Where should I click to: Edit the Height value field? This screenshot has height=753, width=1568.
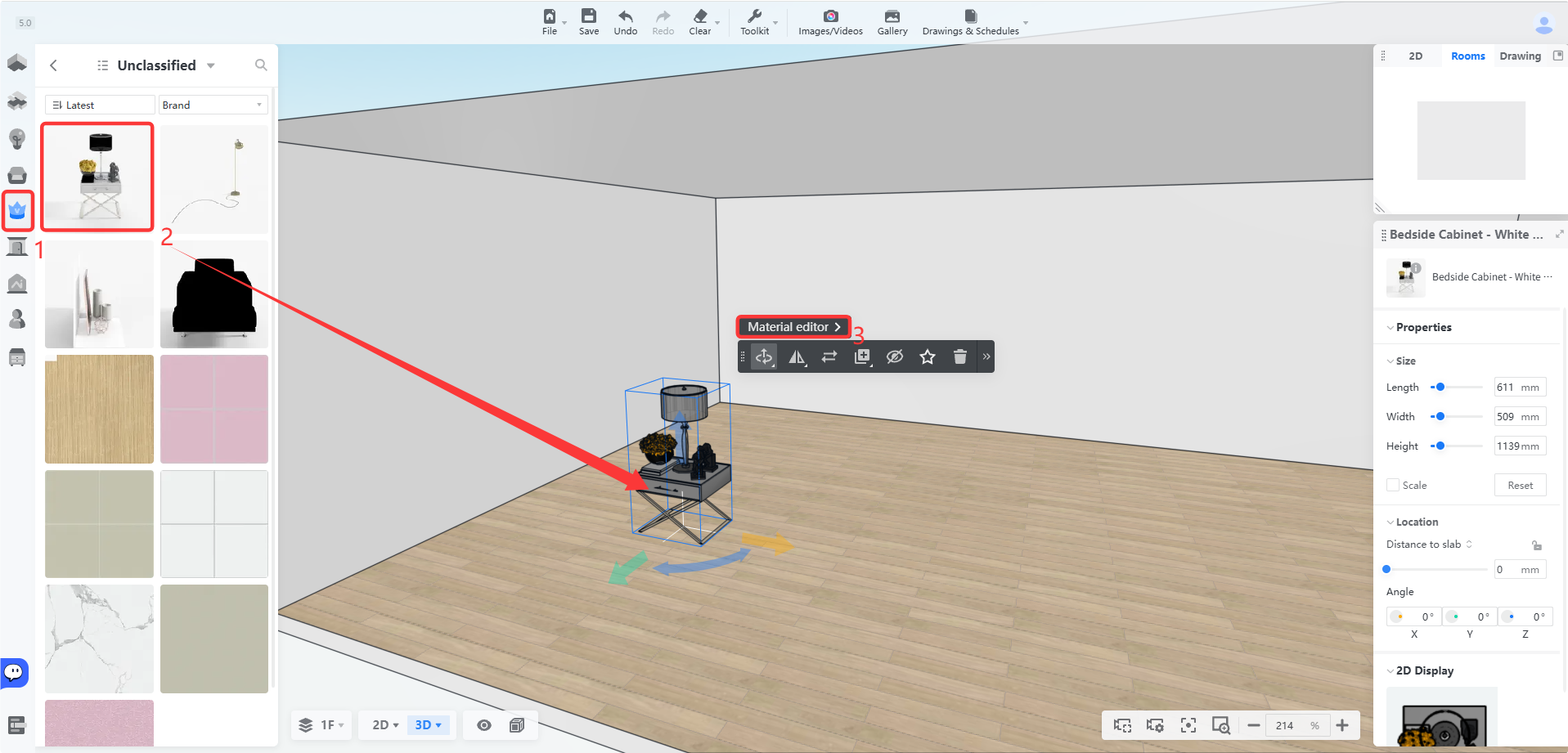point(1520,446)
